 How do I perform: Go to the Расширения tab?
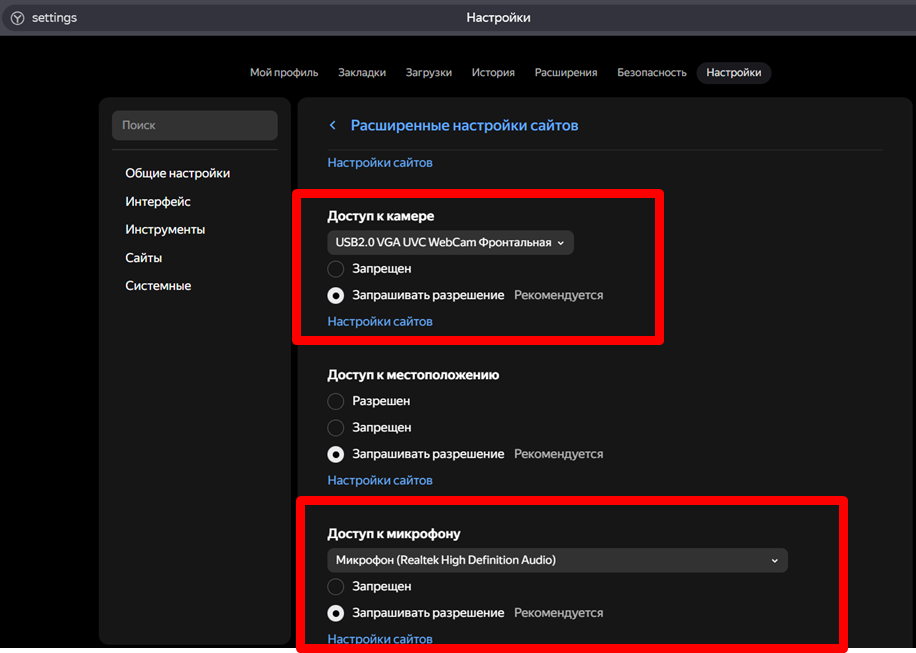pos(566,73)
